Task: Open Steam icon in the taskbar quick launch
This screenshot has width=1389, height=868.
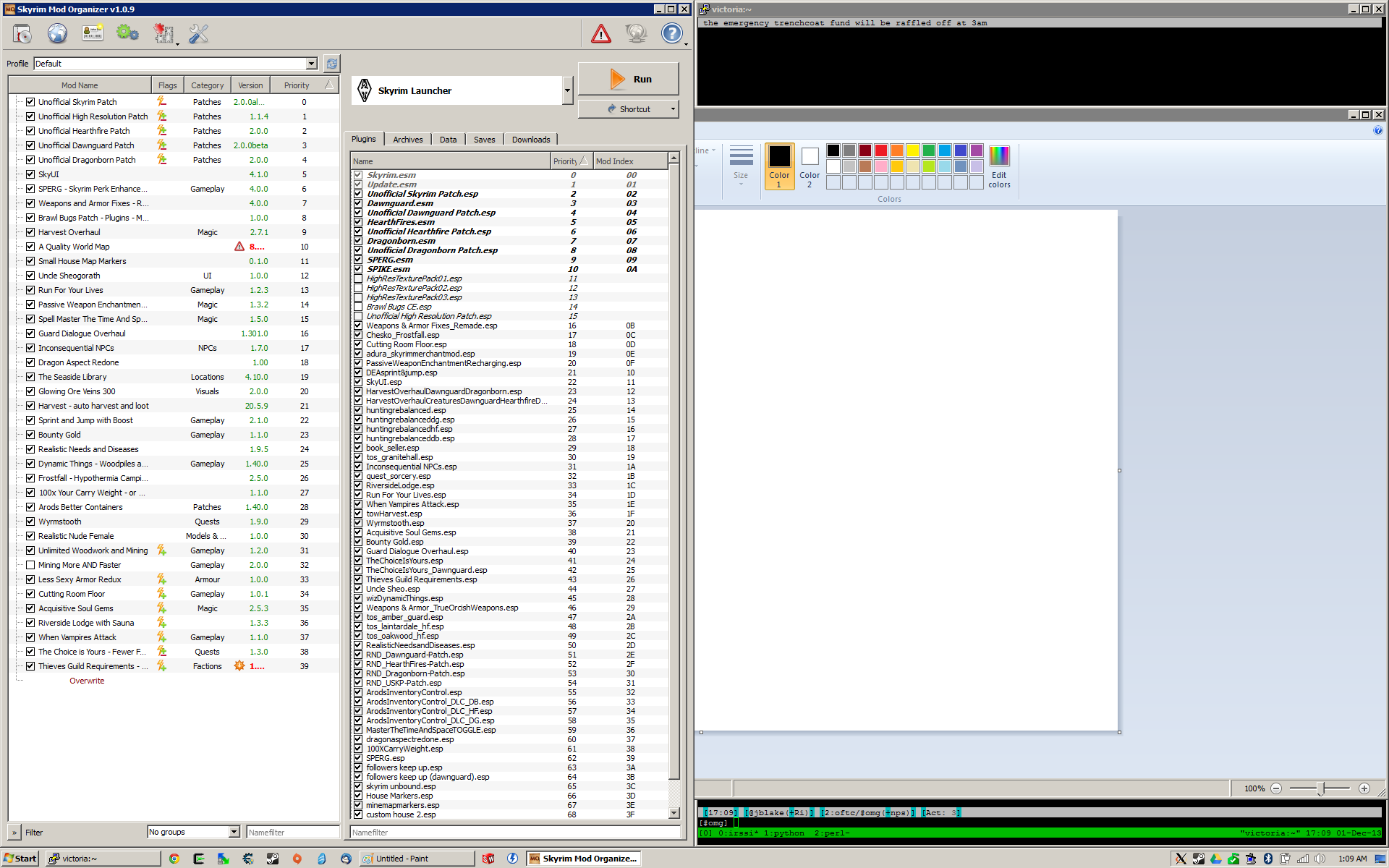Action: click(273, 859)
